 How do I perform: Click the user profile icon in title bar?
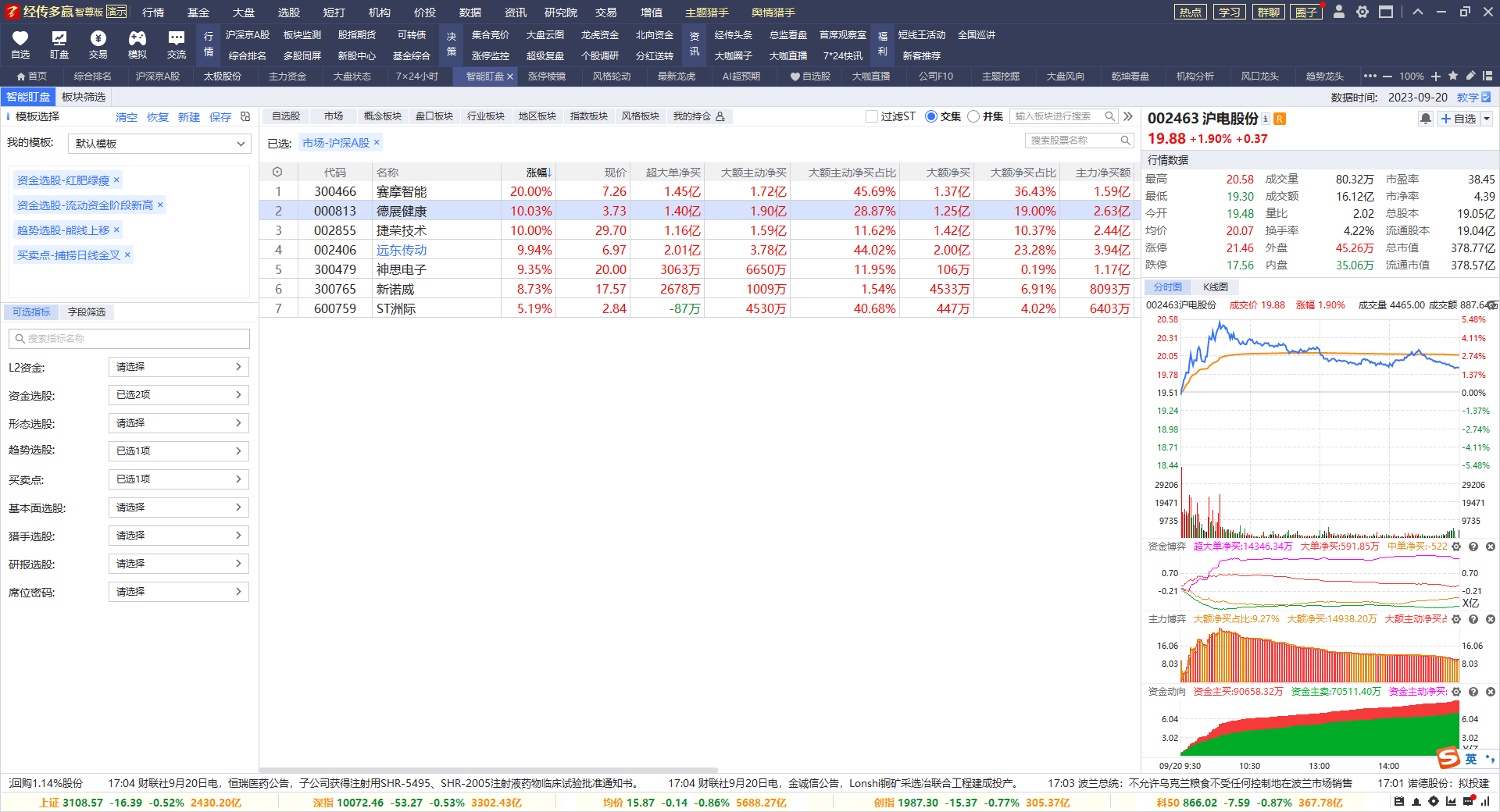(1339, 12)
